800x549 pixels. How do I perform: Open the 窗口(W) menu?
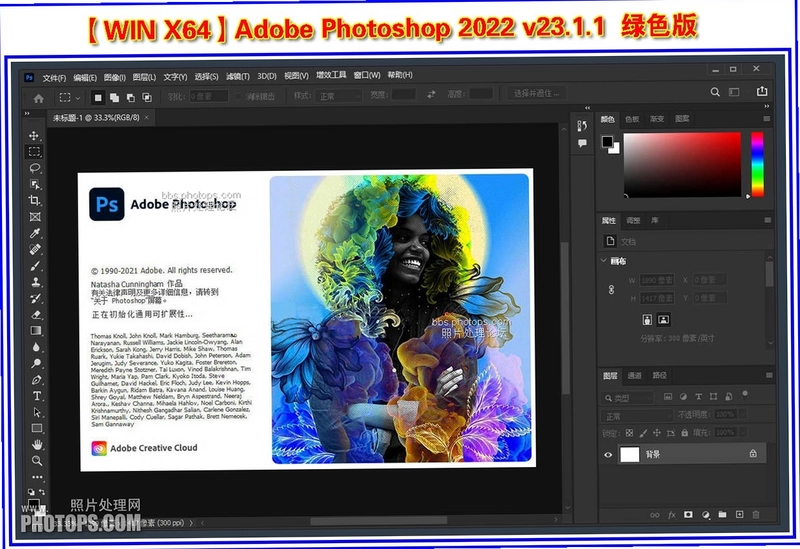pos(367,75)
